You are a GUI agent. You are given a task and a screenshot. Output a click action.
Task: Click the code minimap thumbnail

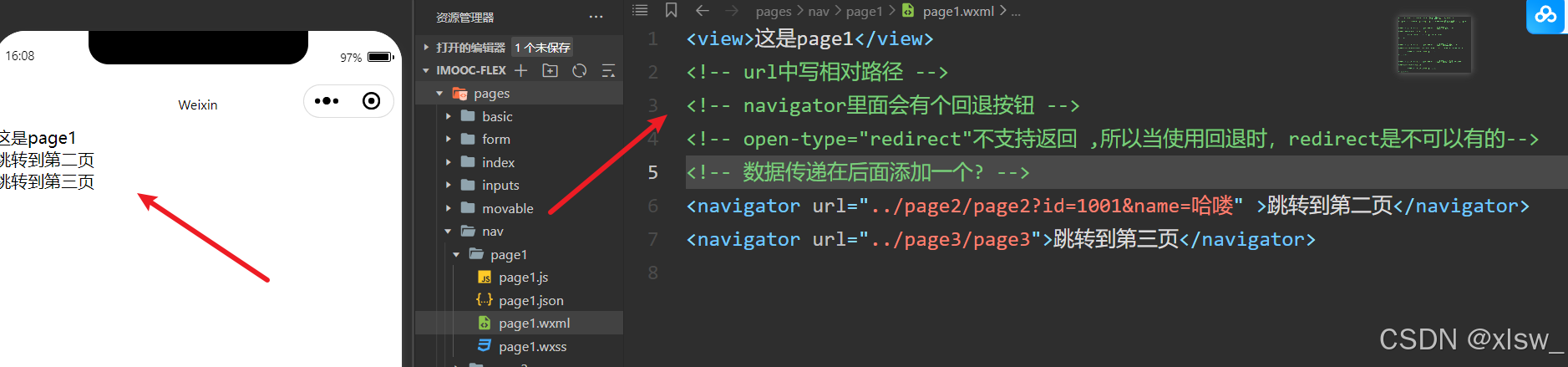1434,44
